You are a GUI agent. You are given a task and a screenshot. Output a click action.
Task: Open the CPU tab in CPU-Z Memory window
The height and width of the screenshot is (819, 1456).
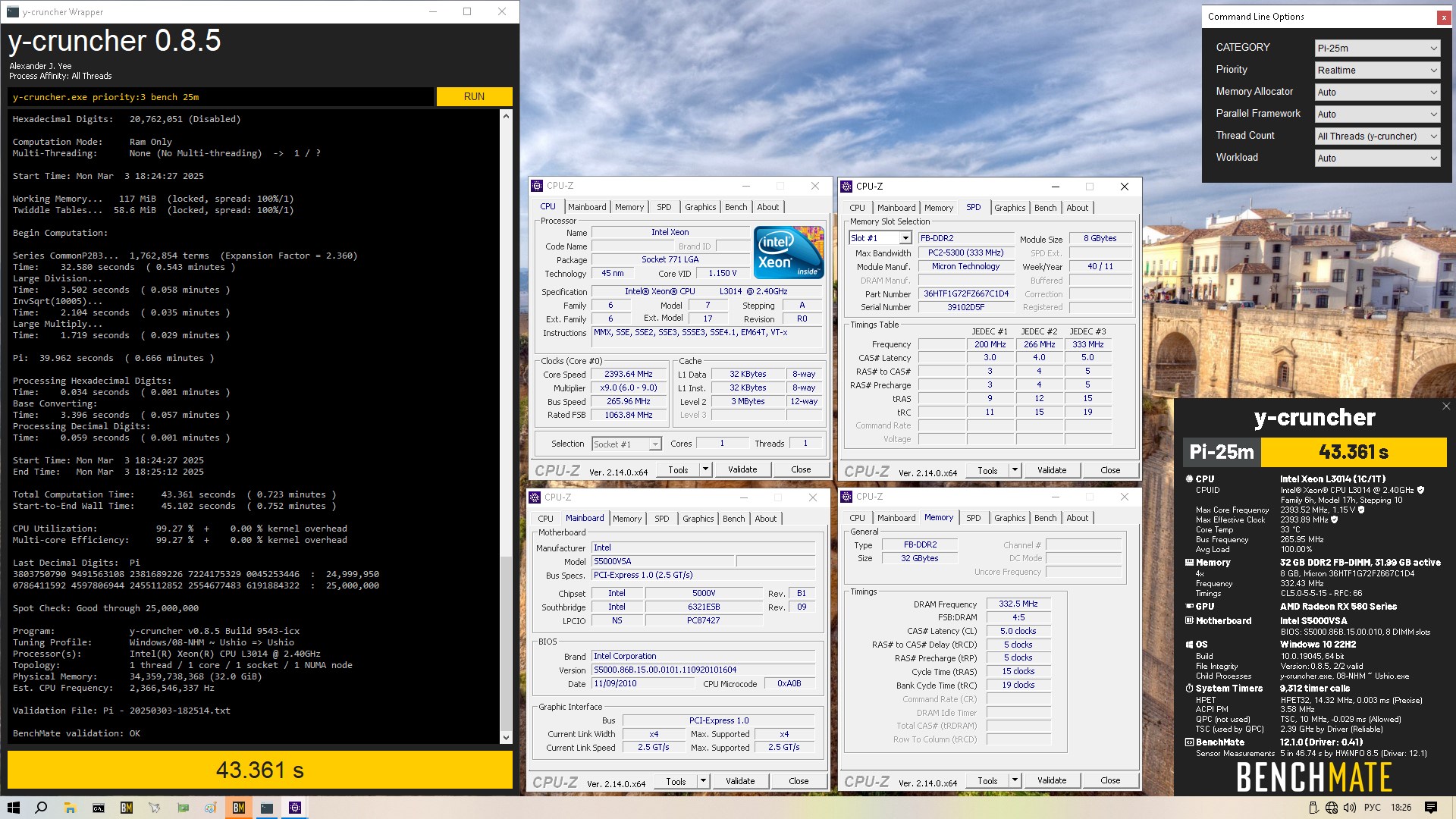(857, 518)
